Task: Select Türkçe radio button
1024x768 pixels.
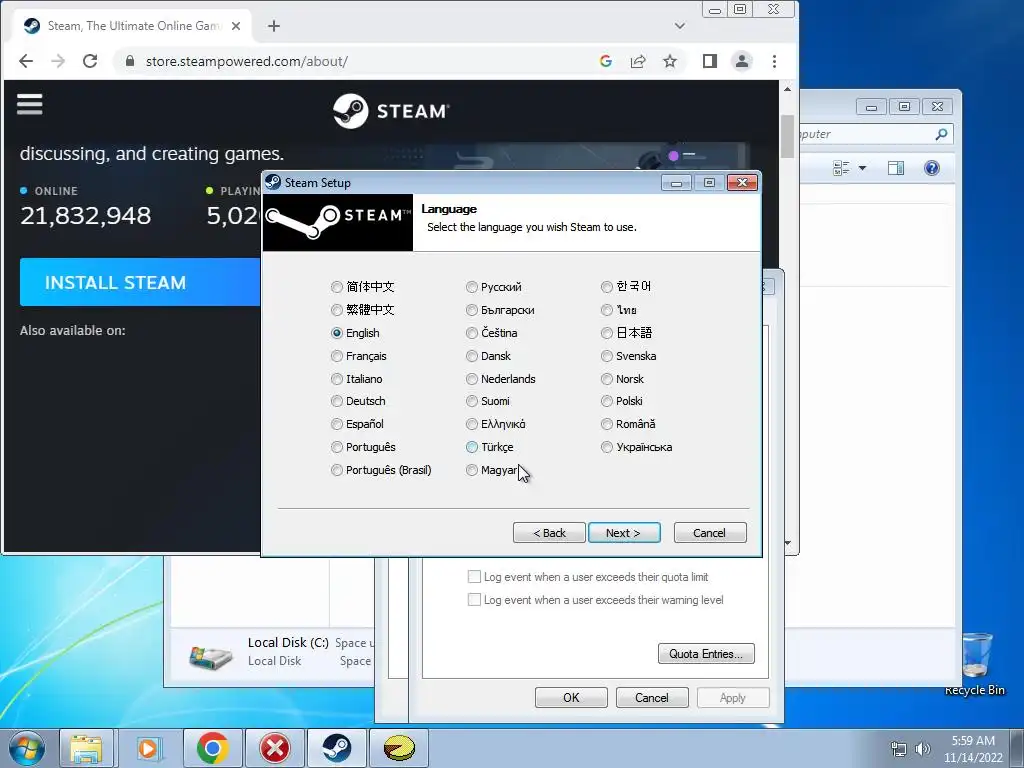Action: pyautogui.click(x=472, y=447)
